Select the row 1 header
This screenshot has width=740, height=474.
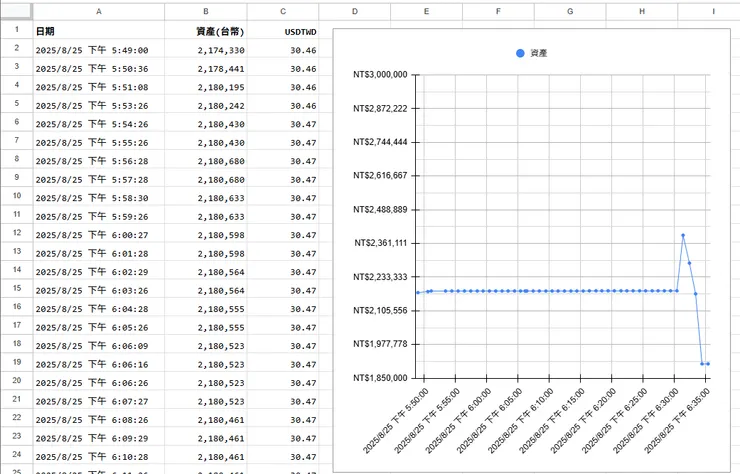pyautogui.click(x=16, y=30)
